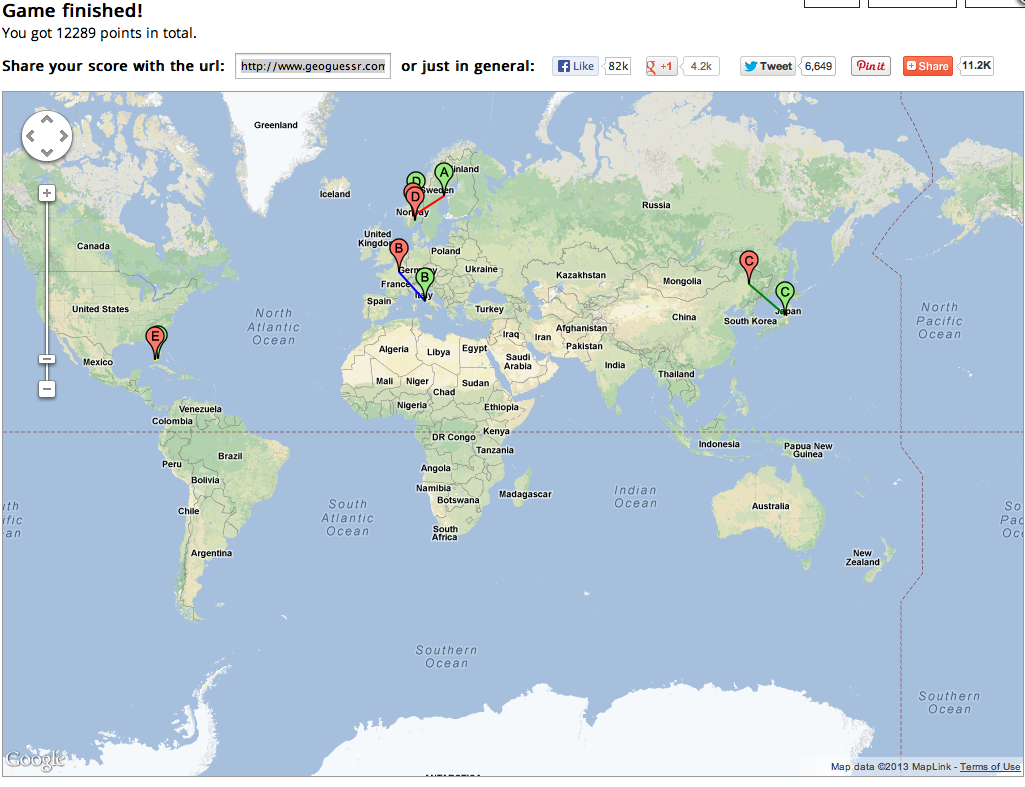Click the green C line toward Japan
Viewport: 1025px width, 787px height.
coord(767,299)
